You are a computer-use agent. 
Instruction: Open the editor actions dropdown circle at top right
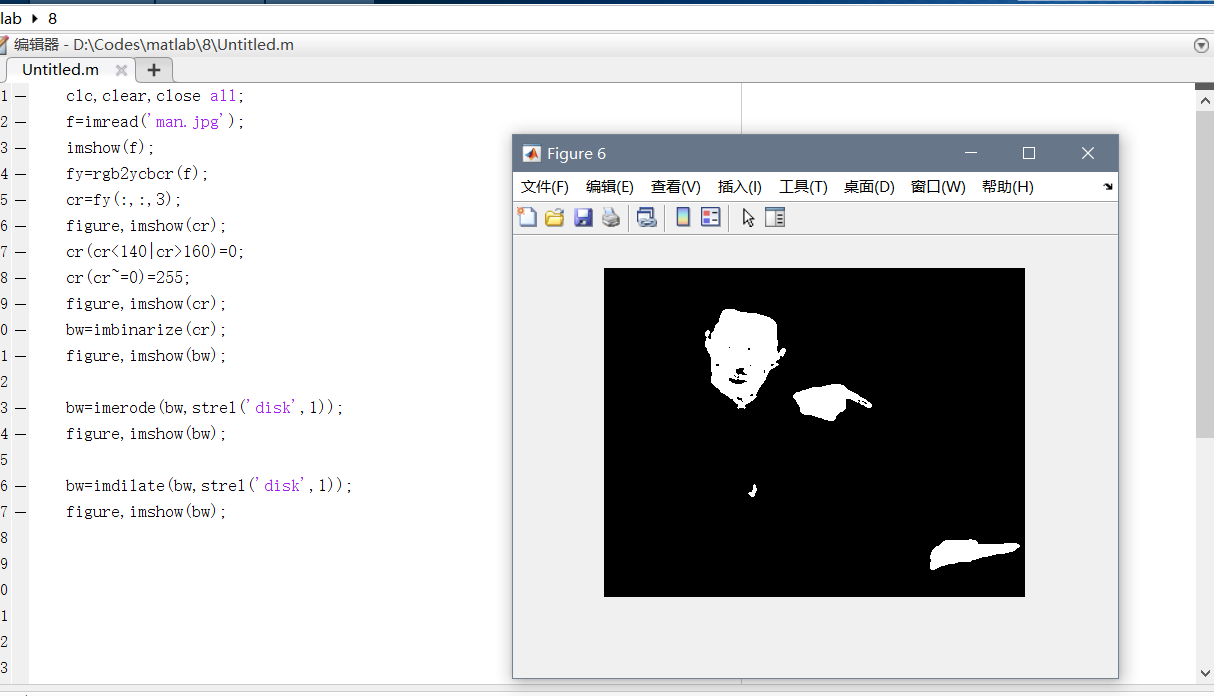pyautogui.click(x=1202, y=45)
